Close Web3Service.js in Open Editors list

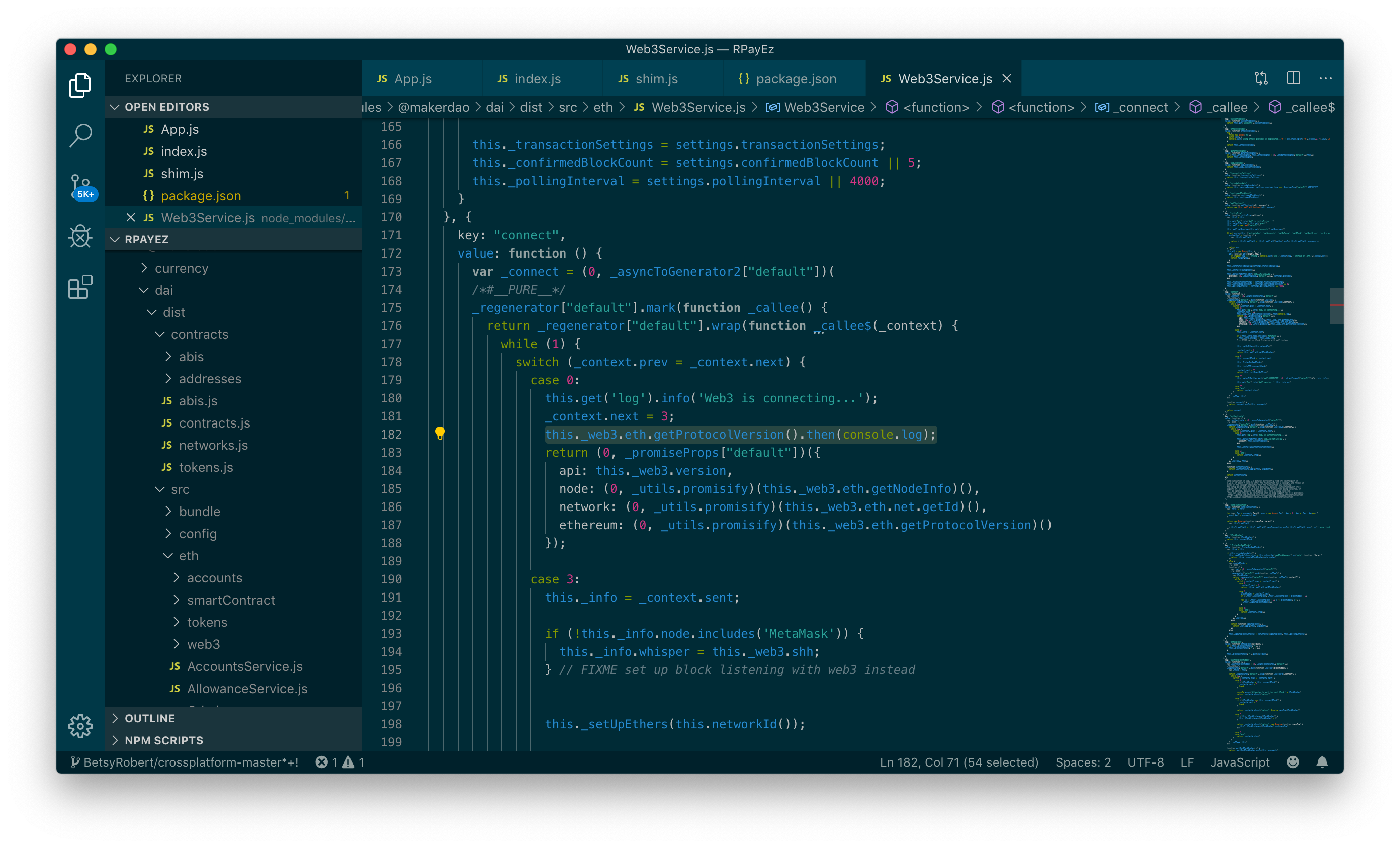coord(131,218)
